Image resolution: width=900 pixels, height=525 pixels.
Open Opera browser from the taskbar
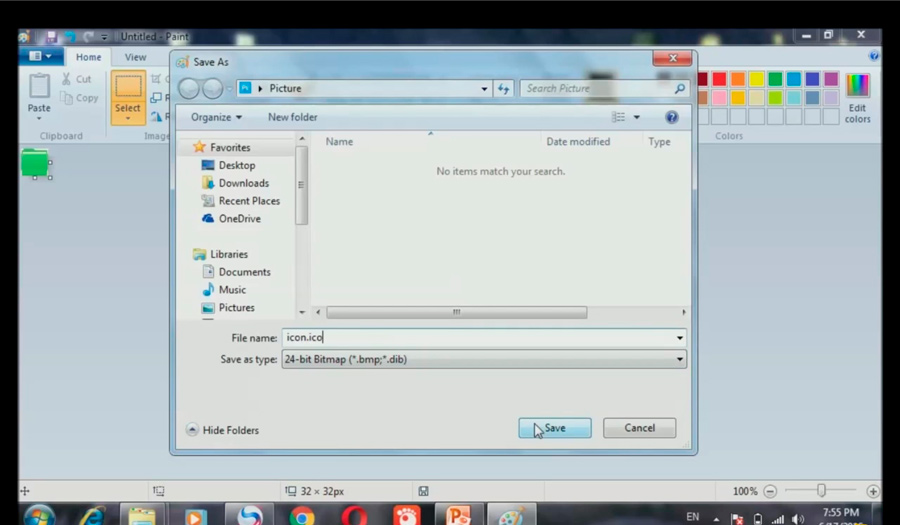(x=354, y=515)
